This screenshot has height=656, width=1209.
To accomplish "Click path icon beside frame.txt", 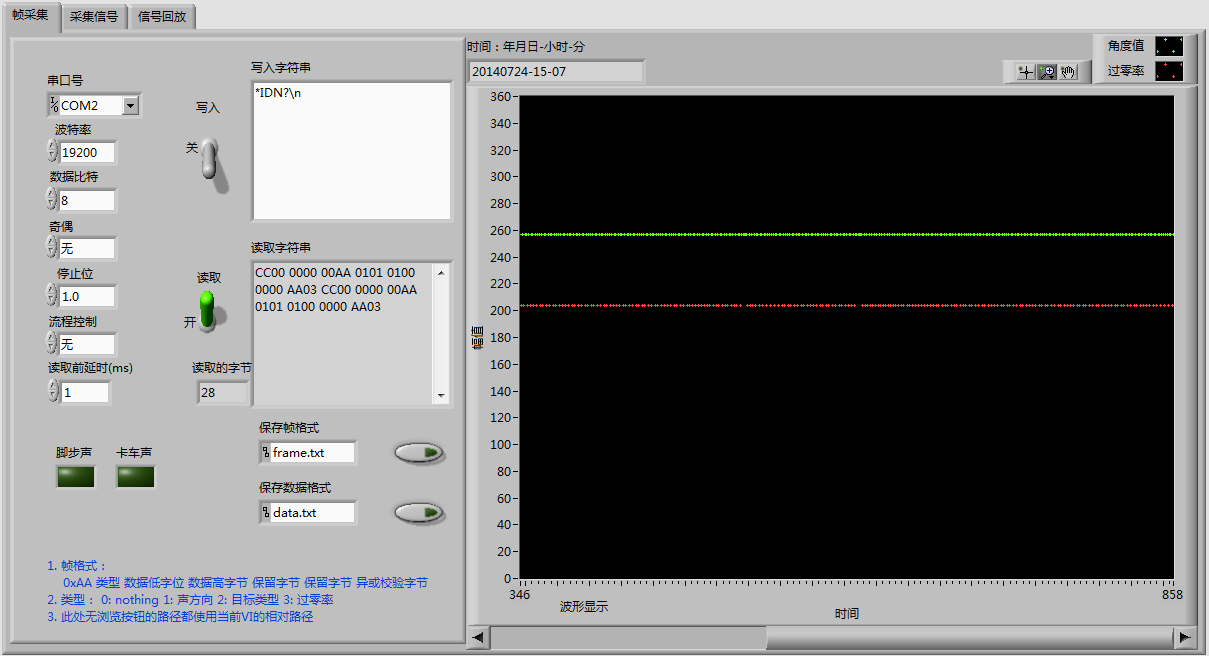I will [265, 453].
